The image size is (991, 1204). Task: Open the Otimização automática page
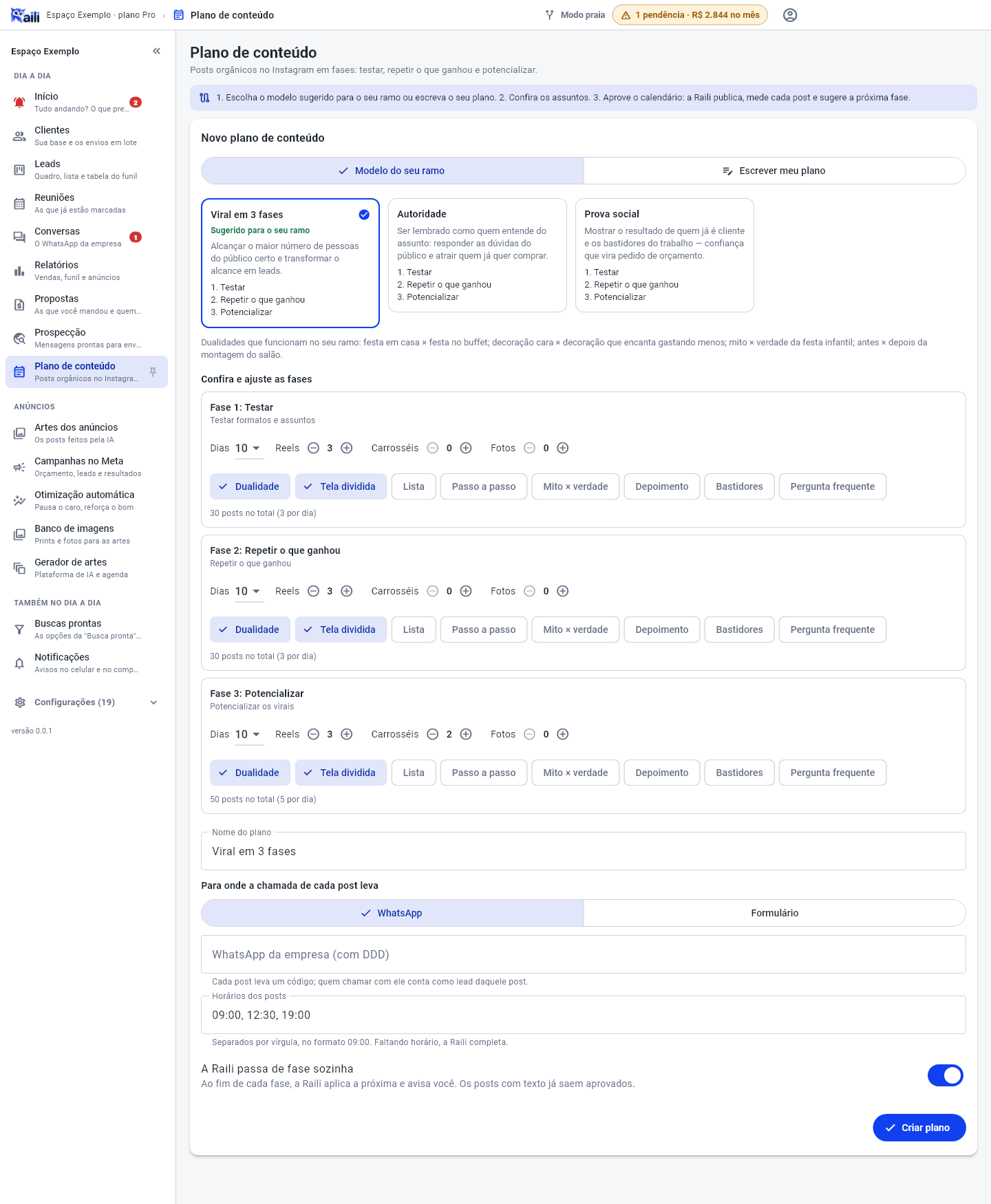[x=87, y=501]
